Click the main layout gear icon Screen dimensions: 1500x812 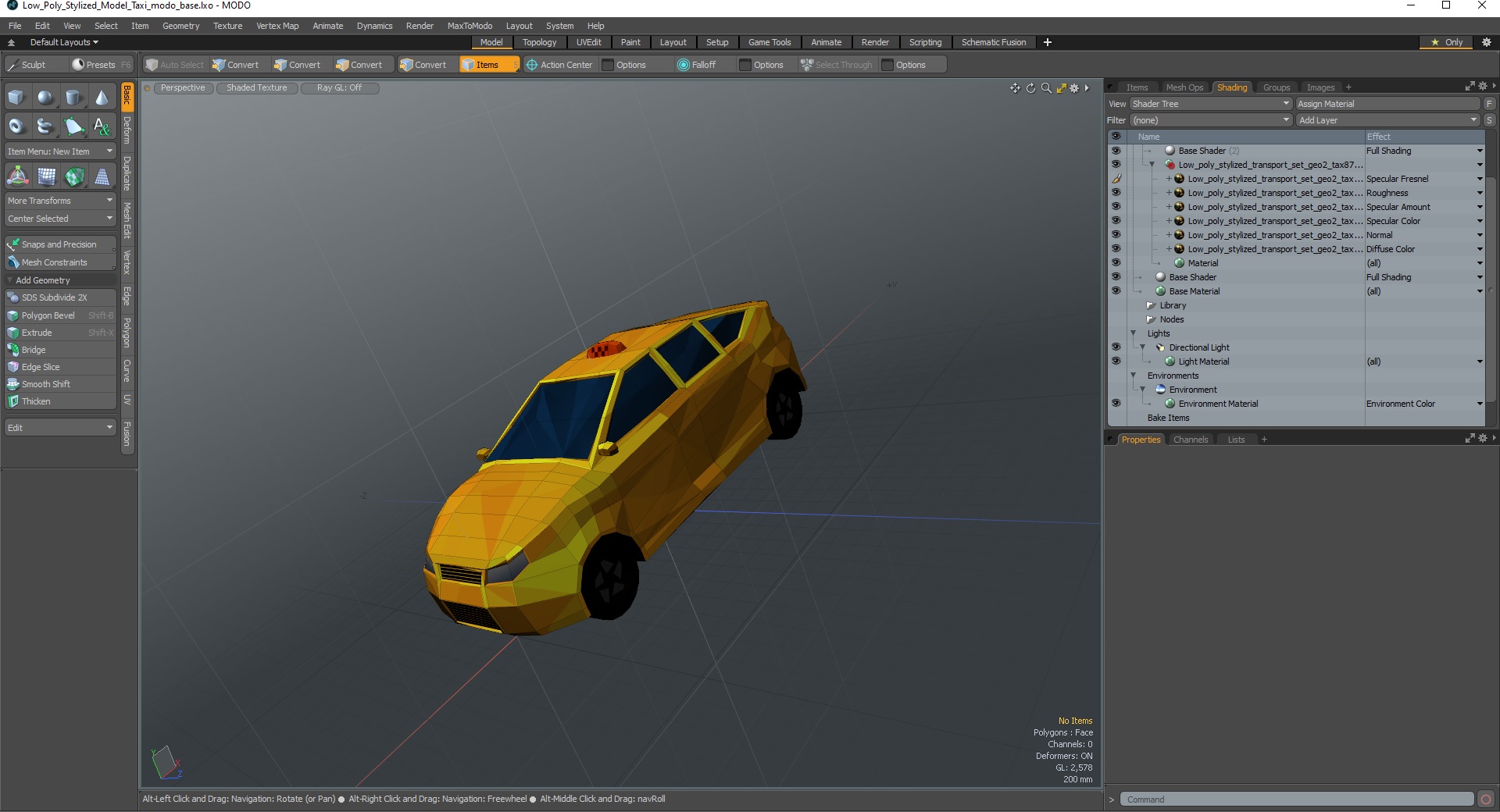coord(1487,42)
